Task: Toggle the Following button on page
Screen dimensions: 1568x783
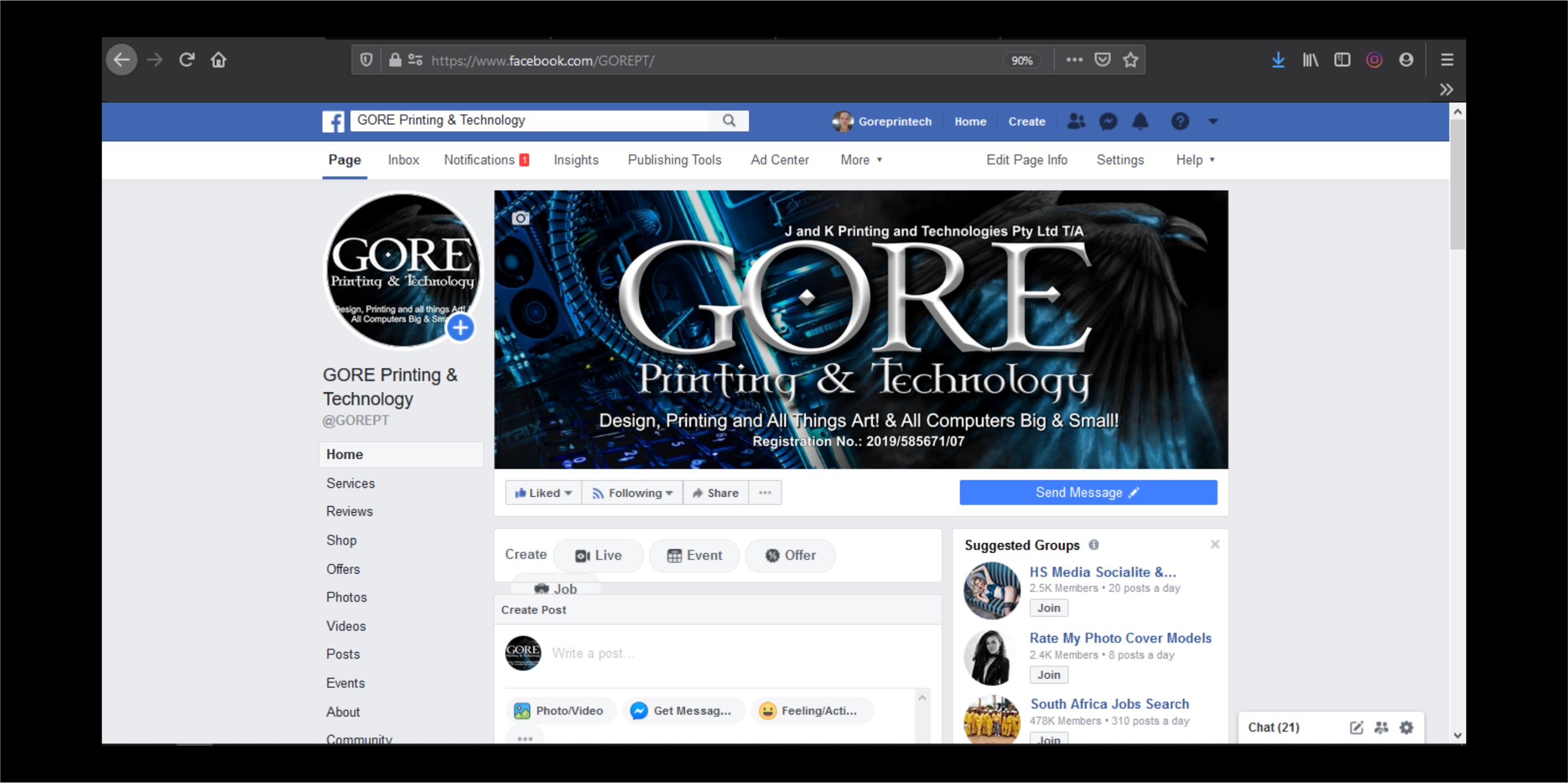Action: [632, 493]
